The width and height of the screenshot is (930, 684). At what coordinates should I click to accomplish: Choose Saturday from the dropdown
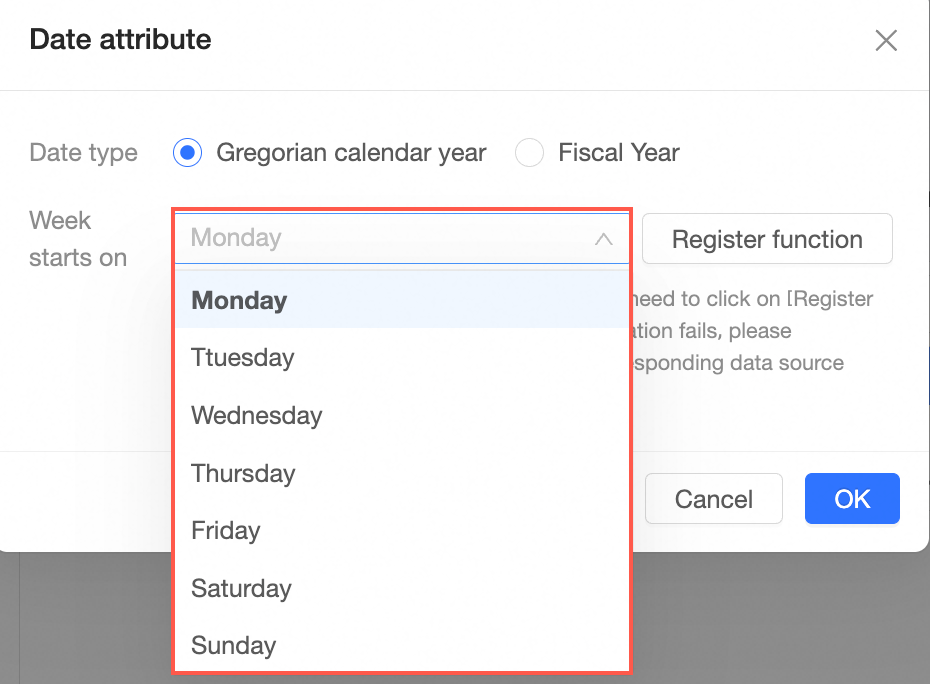241,588
